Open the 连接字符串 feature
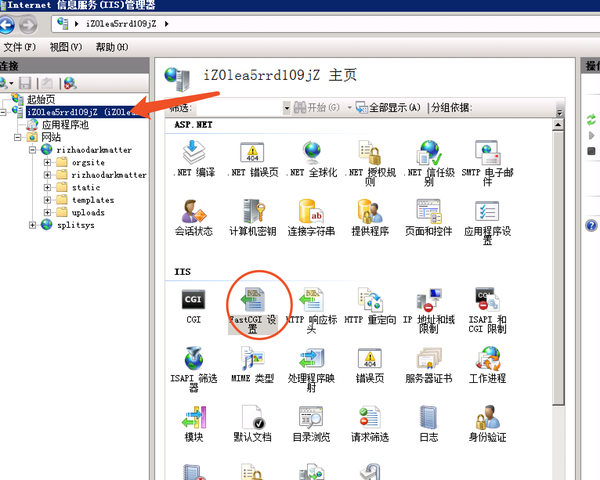 [x=311, y=217]
